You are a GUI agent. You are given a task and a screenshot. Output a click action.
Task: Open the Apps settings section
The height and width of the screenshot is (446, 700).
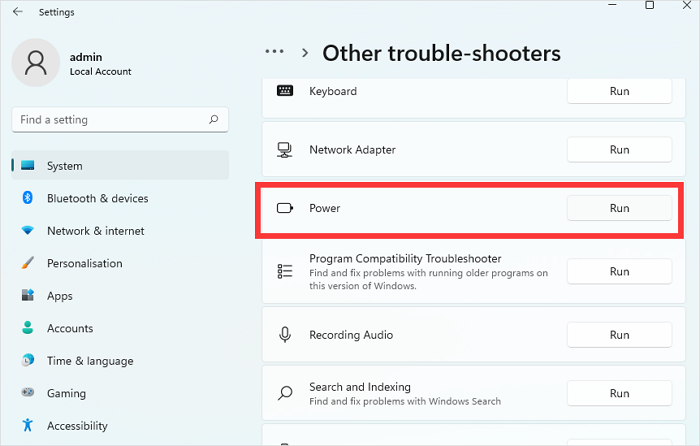(60, 296)
